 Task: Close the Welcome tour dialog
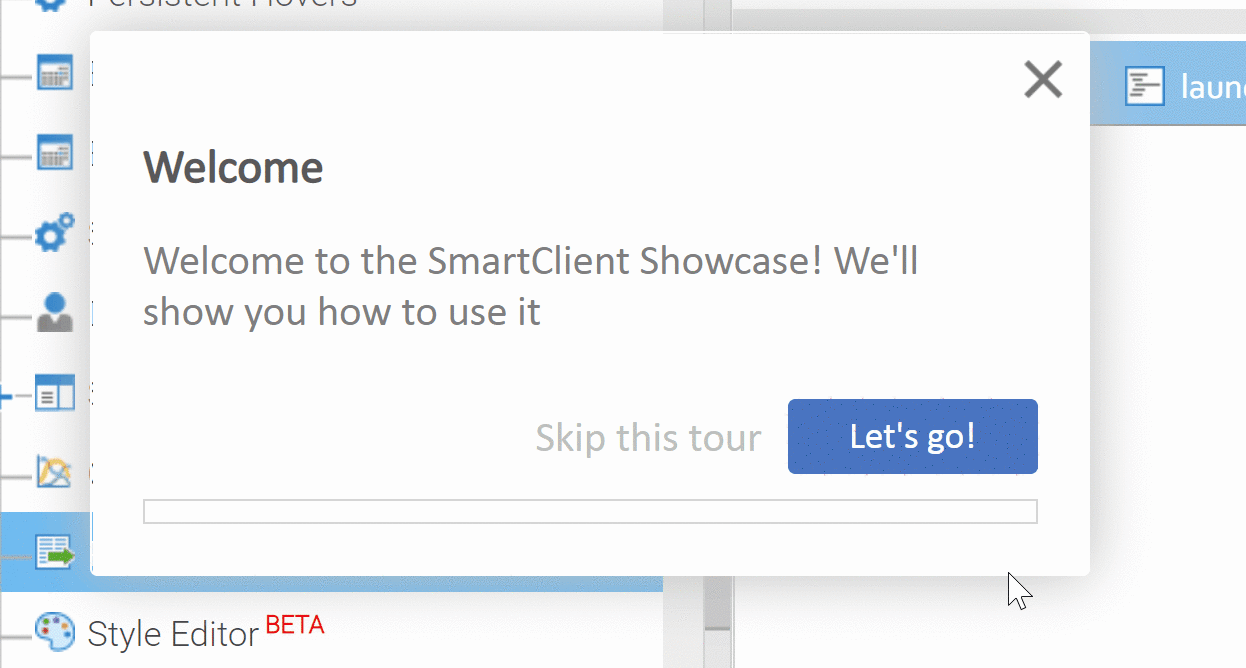point(1042,80)
